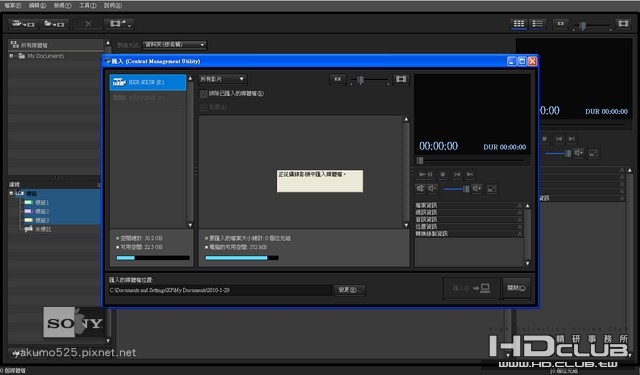Screen dimensions: 640x375
Task: Click down arrow of device list scrollbar
Action: [x=190, y=225]
